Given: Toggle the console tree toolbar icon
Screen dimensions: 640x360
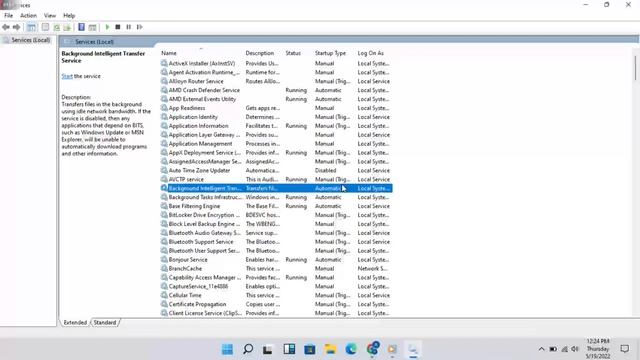Looking at the screenshot, I should point(31,27).
